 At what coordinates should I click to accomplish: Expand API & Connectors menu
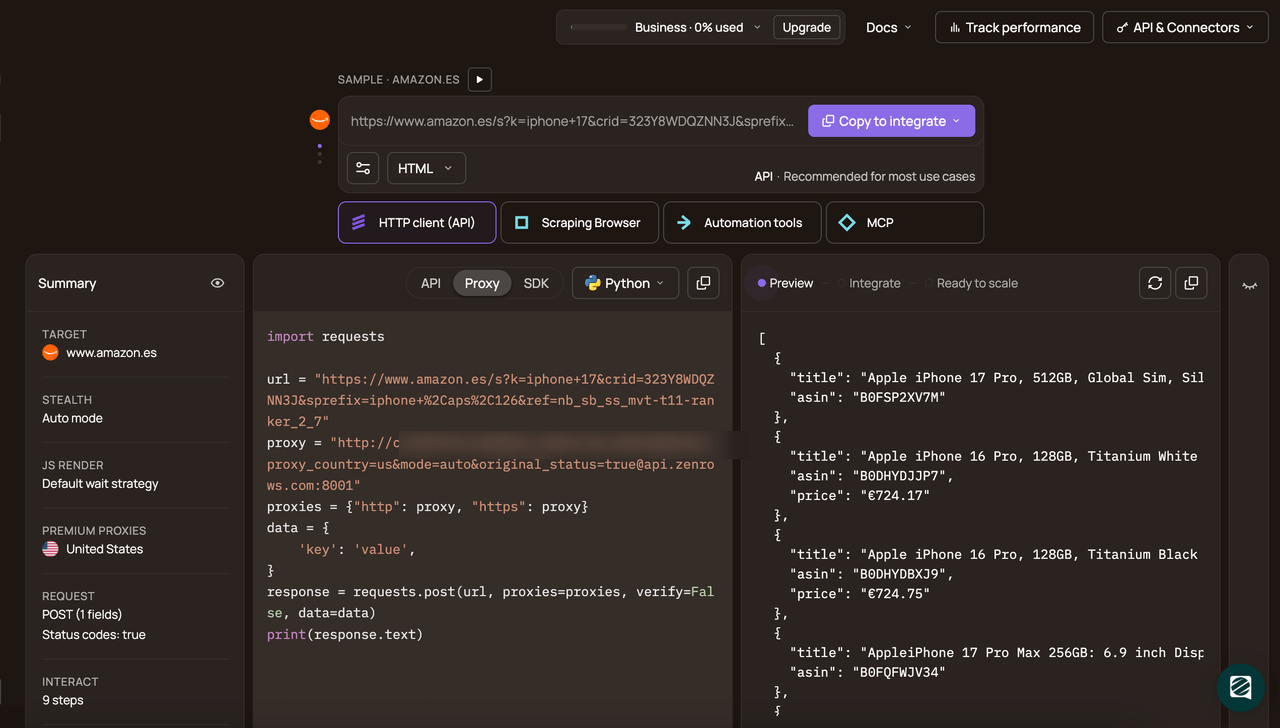pyautogui.click(x=1185, y=28)
